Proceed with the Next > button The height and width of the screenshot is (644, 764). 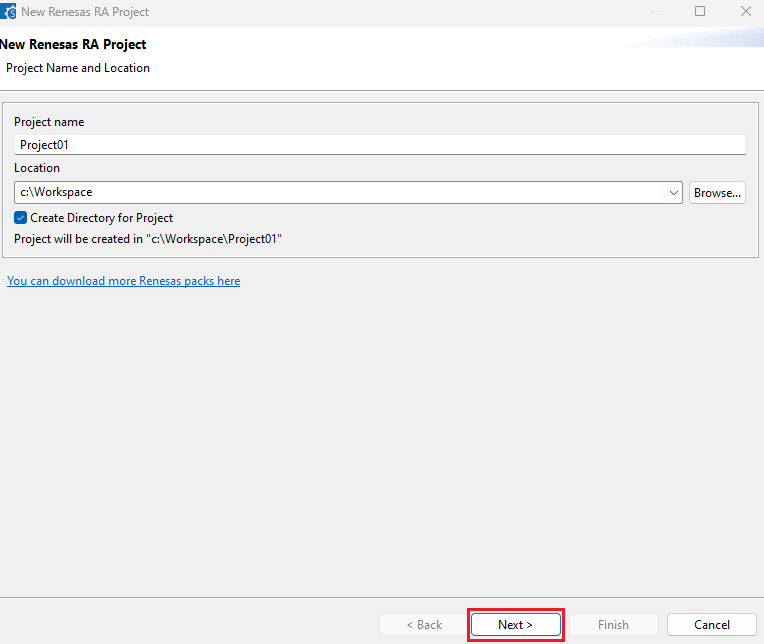(516, 625)
